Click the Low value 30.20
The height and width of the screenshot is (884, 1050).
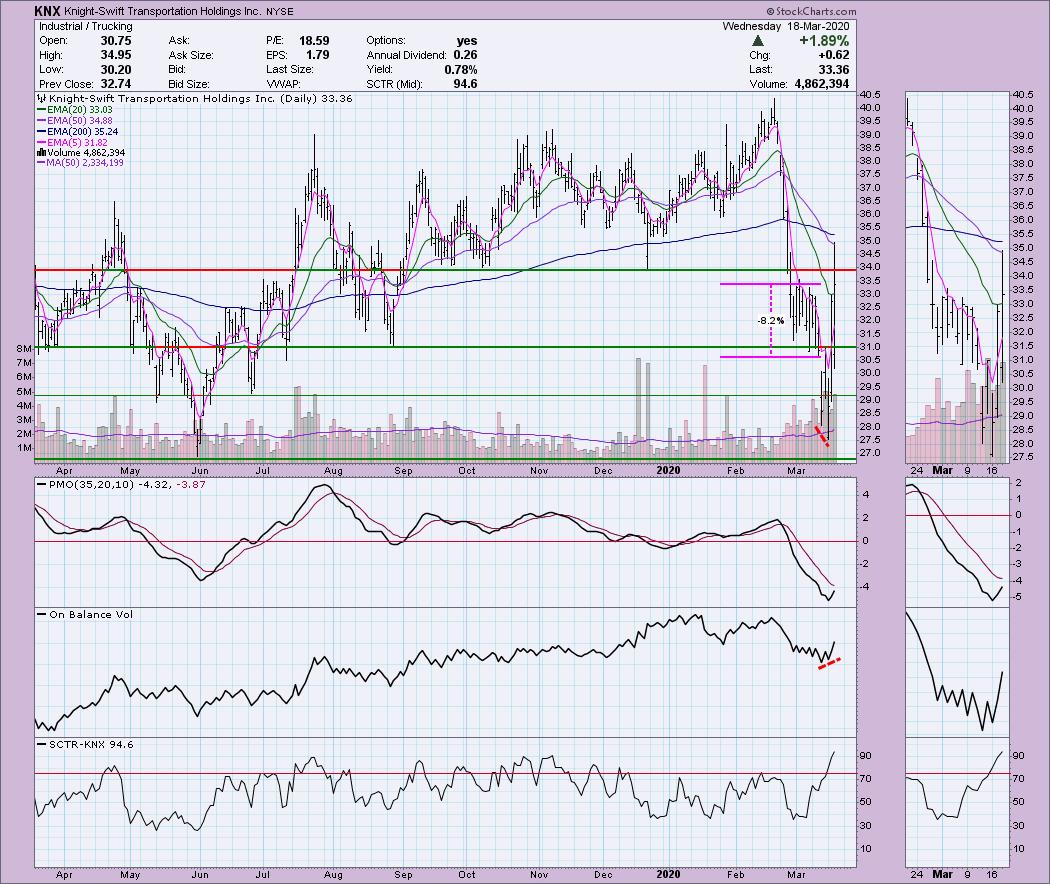pos(116,70)
